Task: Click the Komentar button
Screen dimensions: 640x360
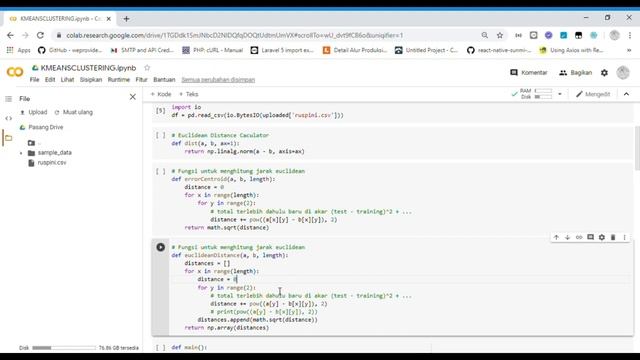Action: tap(529, 73)
